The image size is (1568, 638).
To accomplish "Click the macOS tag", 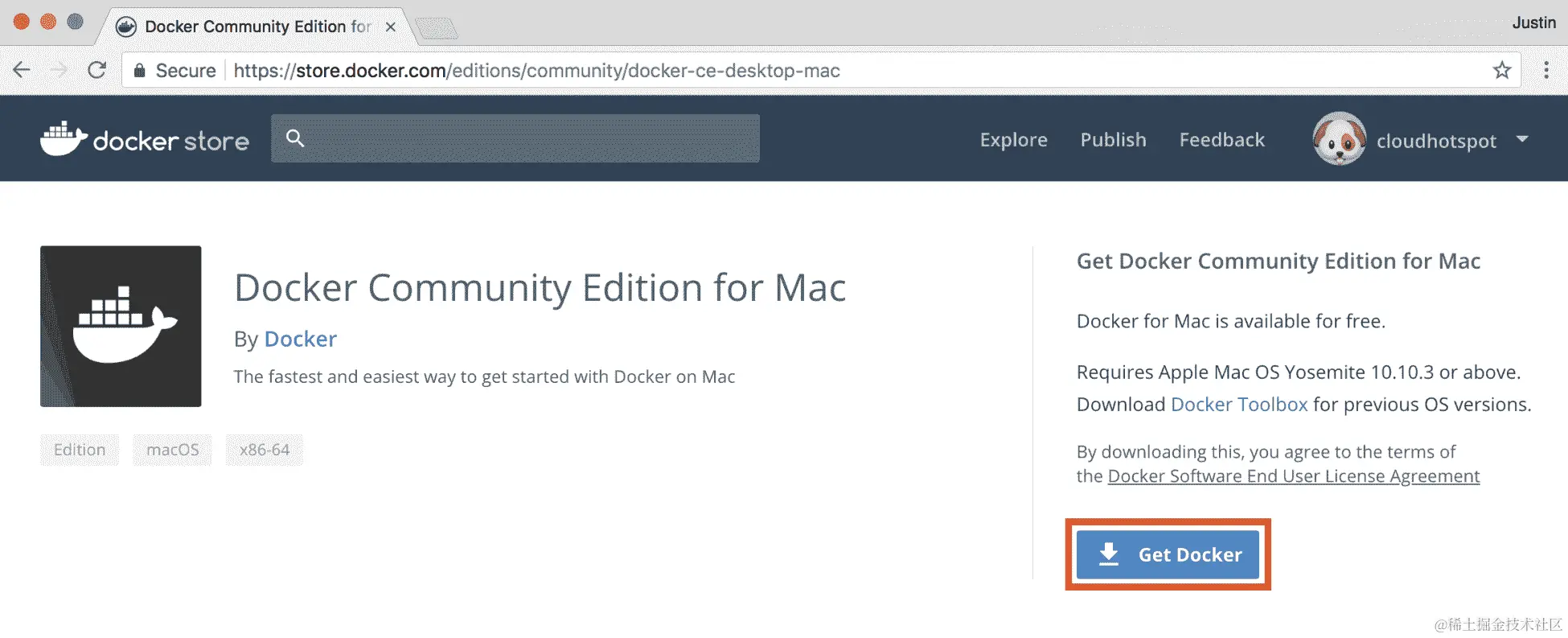I will 173,450.
